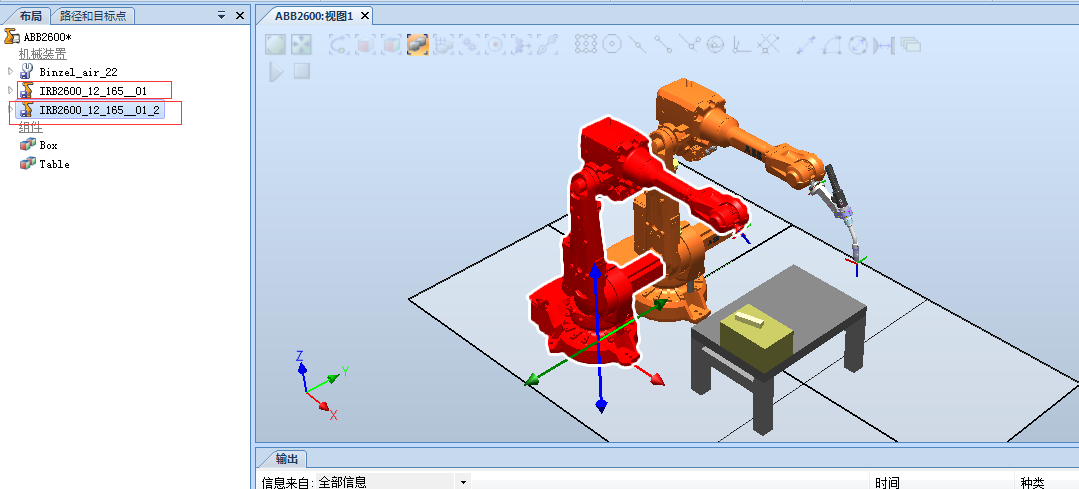1079x489 pixels.
Task: Enable Snap Object dot-grid icon
Action: click(585, 45)
